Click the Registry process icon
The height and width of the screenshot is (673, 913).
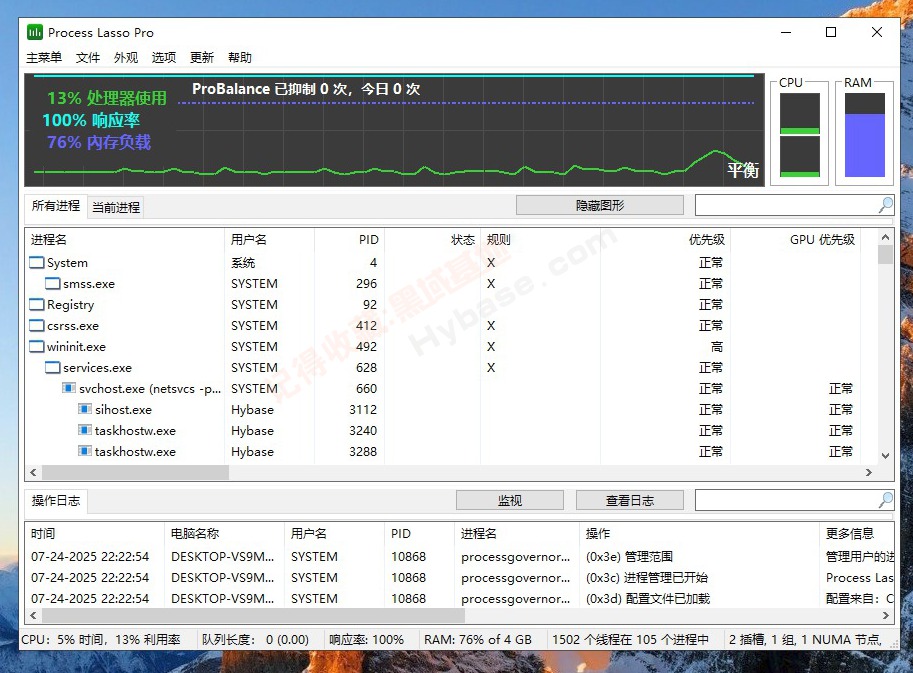pos(37,304)
